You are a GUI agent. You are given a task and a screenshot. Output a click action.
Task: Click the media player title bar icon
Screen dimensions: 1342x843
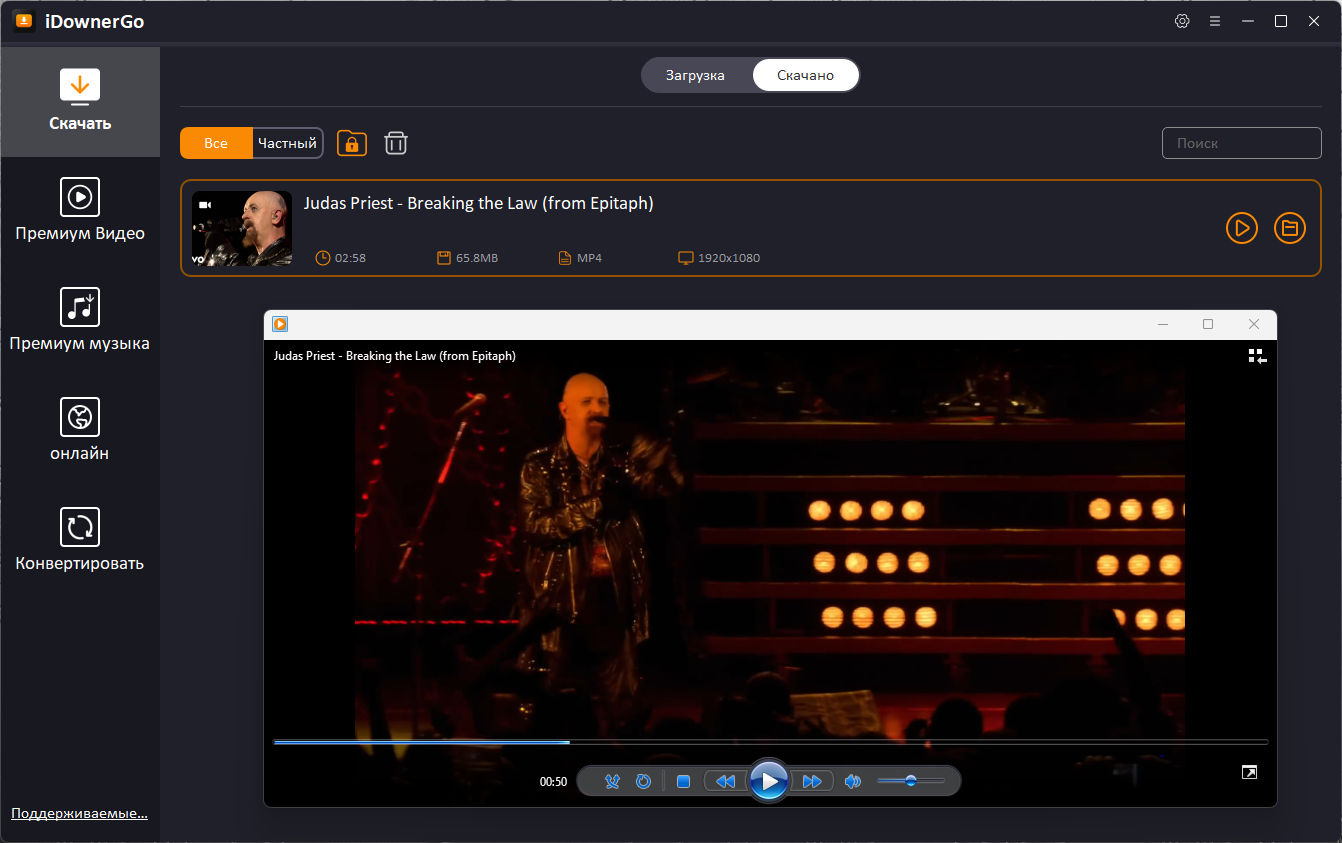point(280,324)
